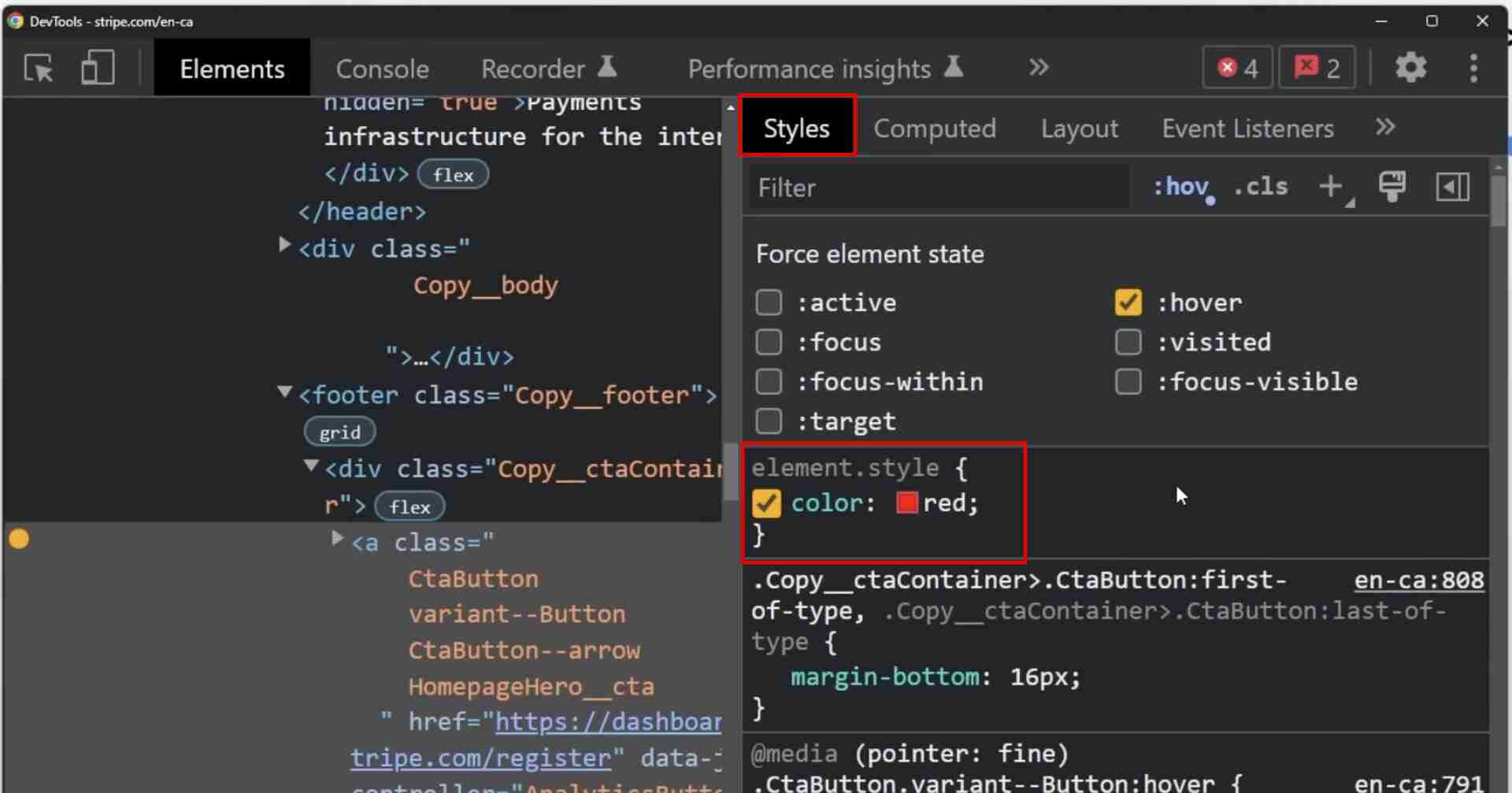Expand the a CtaButton node
This screenshot has width=1512, height=793.
[x=337, y=538]
